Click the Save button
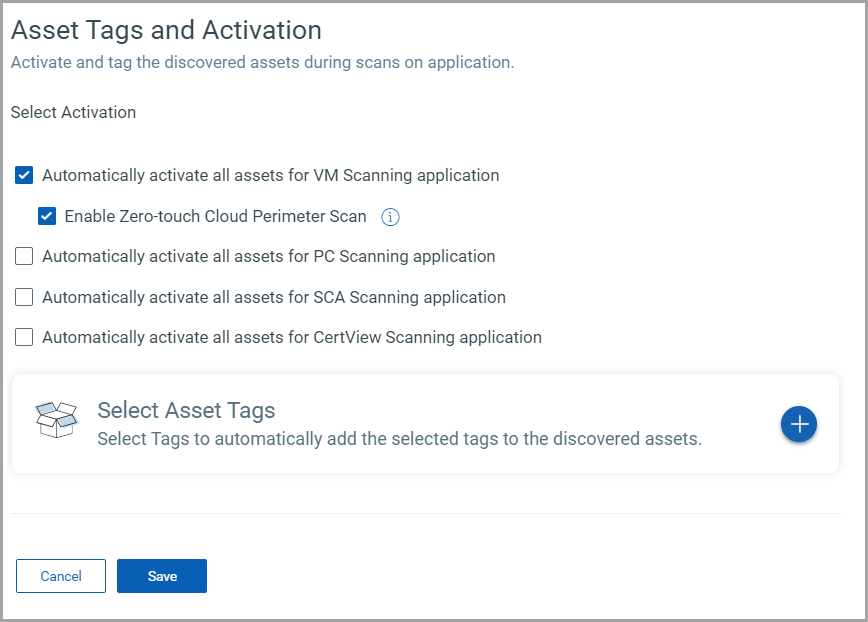Image resolution: width=868 pixels, height=622 pixels. click(162, 576)
